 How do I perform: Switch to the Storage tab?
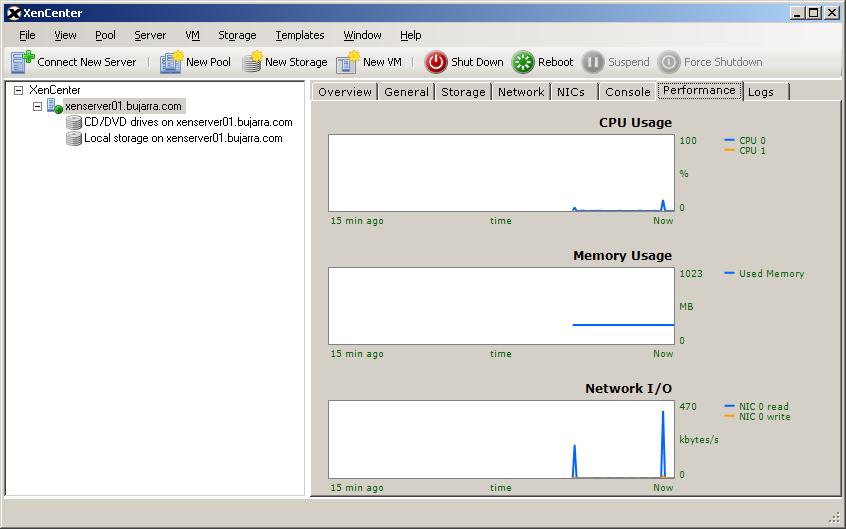[x=463, y=92]
